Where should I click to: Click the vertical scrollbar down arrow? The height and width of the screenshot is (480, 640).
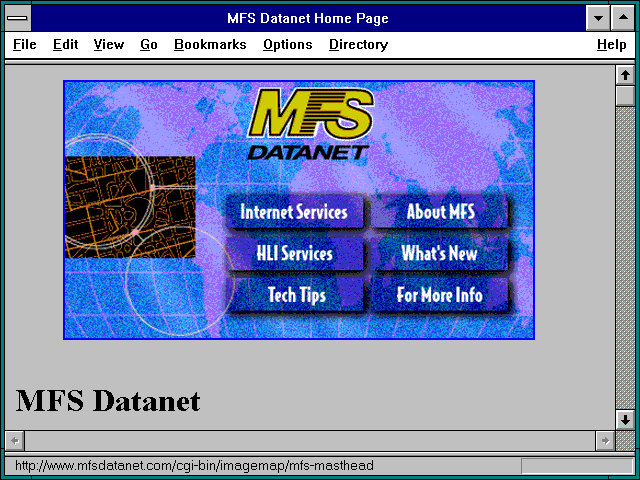pos(625,420)
